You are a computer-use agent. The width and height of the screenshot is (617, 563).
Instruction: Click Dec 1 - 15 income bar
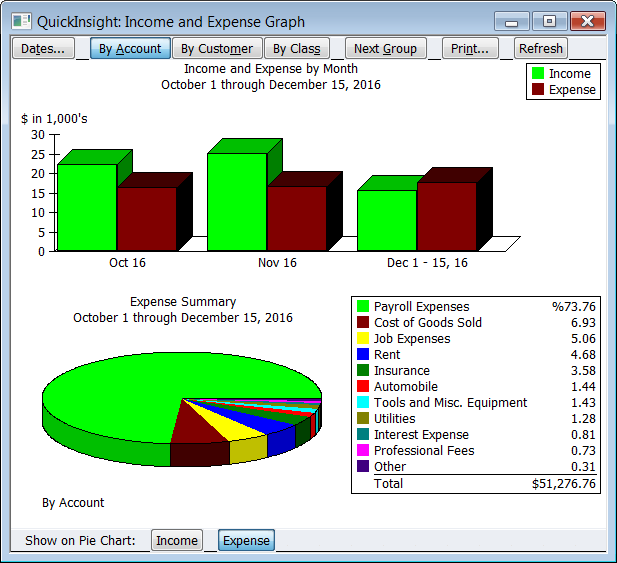[386, 220]
